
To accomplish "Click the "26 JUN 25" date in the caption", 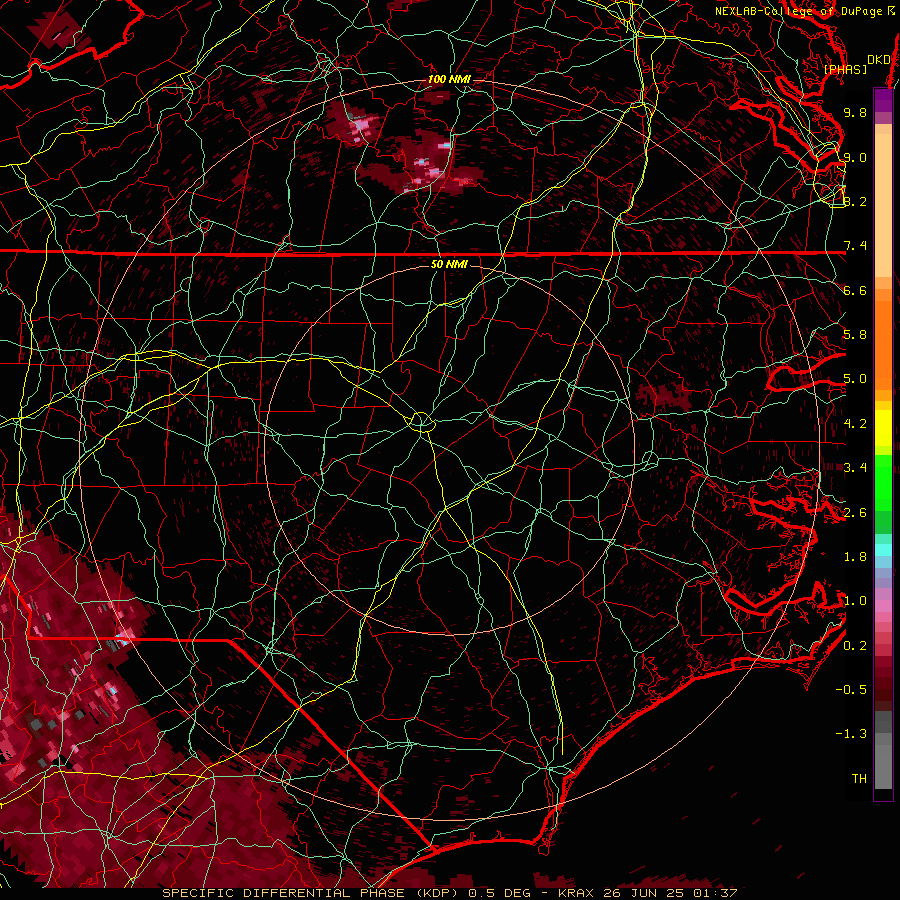I will click(641, 893).
